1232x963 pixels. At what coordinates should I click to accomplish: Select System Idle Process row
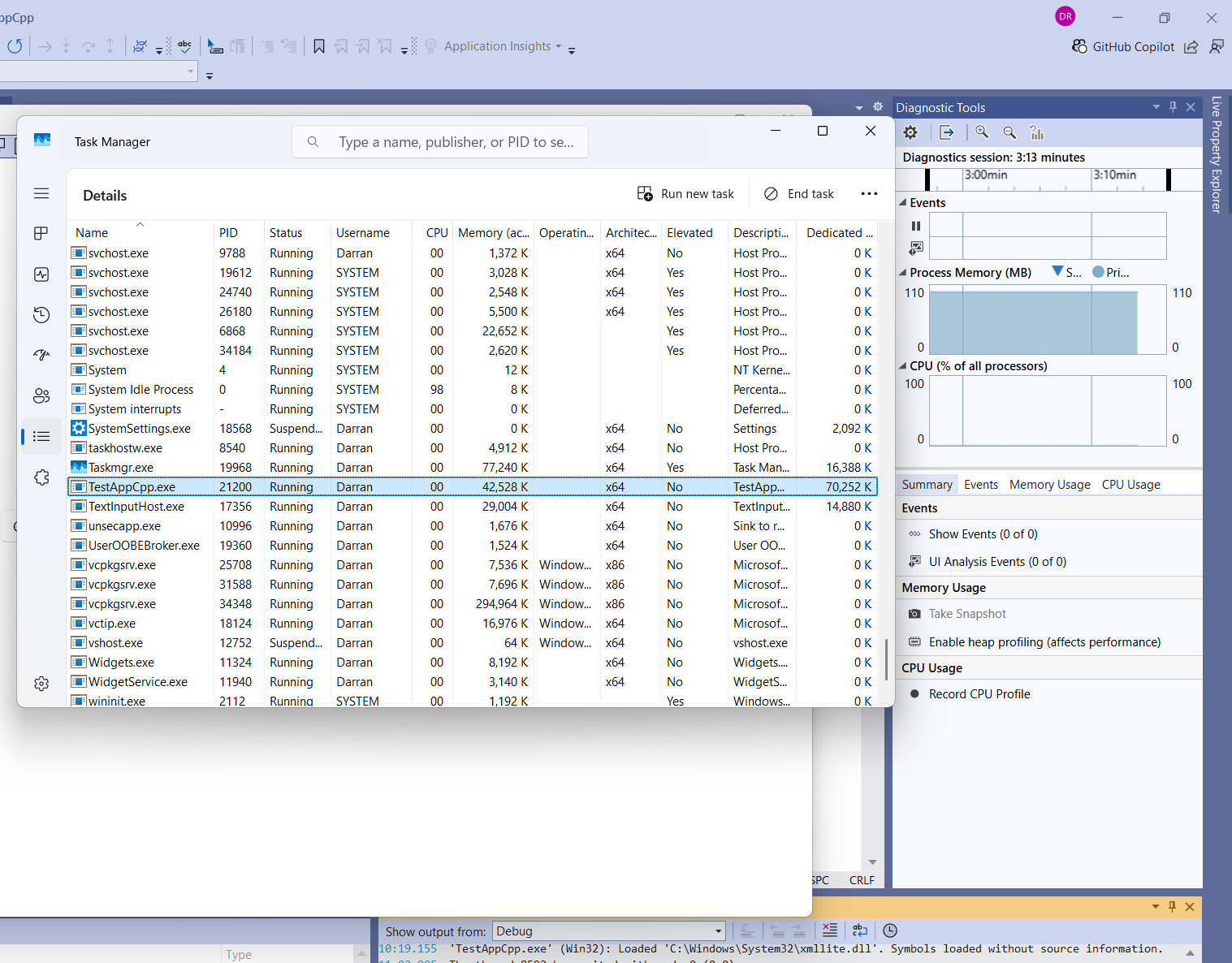[x=472, y=390]
